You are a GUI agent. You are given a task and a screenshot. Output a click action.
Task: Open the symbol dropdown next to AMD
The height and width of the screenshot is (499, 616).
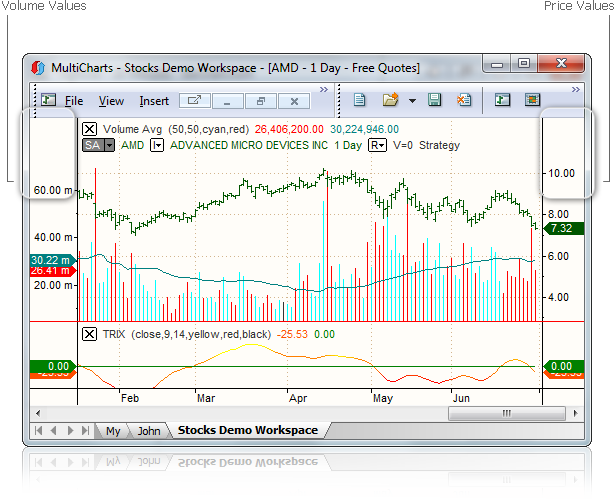coord(157,145)
